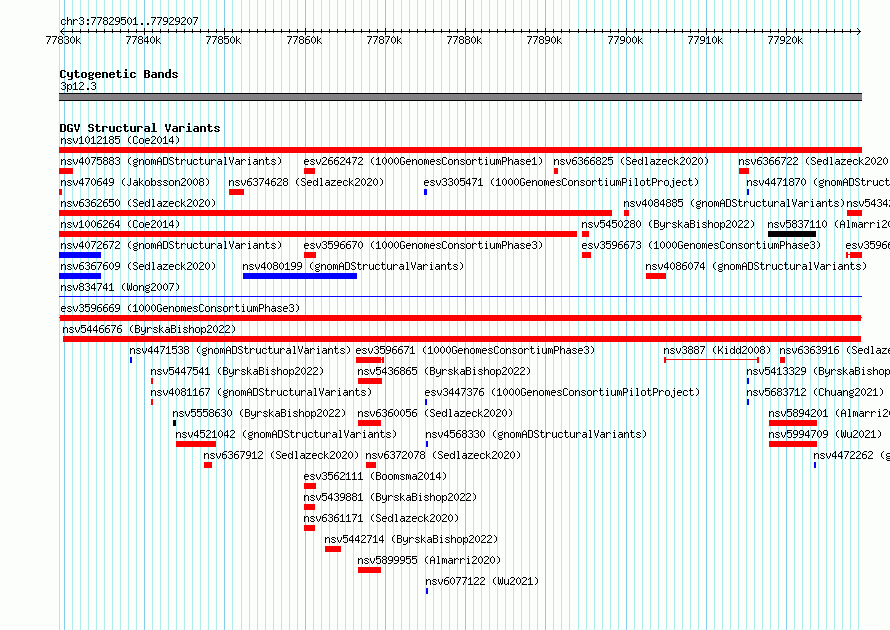Click nsv6363916 variant label
Viewport: 890px width, 630px height.
click(834, 350)
